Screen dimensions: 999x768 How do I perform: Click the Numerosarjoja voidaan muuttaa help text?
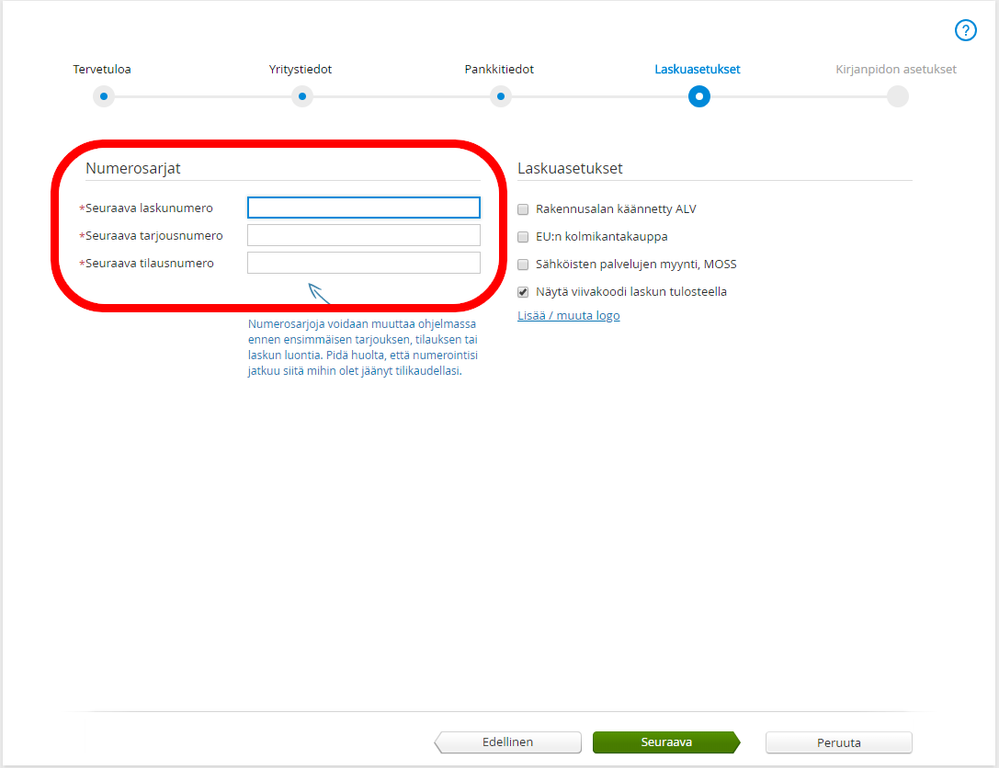(x=363, y=347)
